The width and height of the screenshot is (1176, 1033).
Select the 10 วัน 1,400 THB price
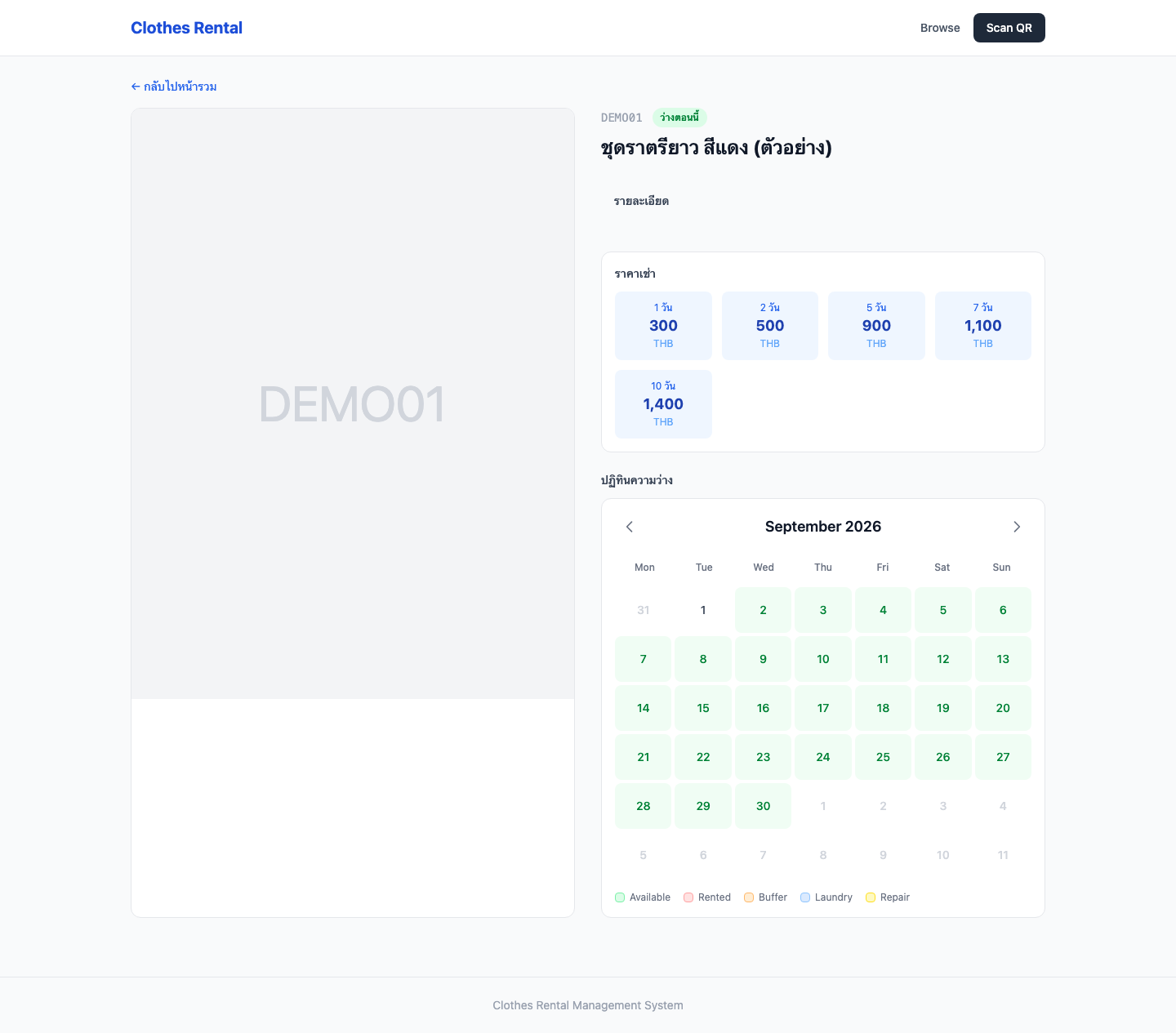[x=663, y=404]
